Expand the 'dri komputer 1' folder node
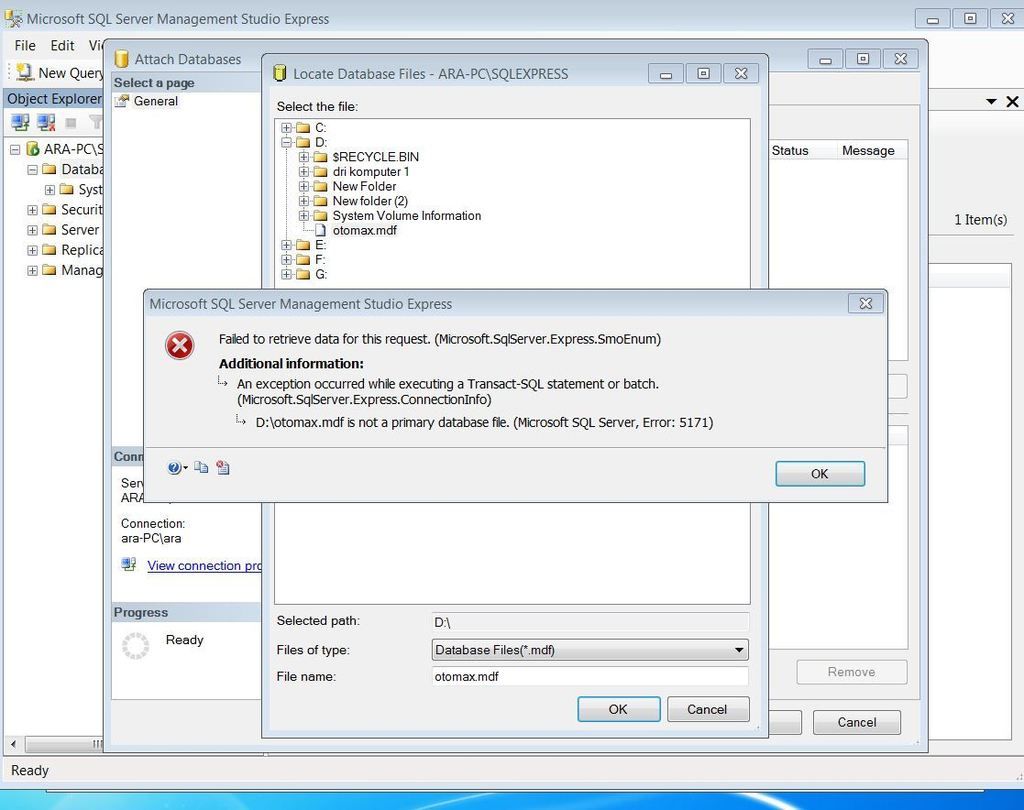The height and width of the screenshot is (810, 1024). [304, 172]
